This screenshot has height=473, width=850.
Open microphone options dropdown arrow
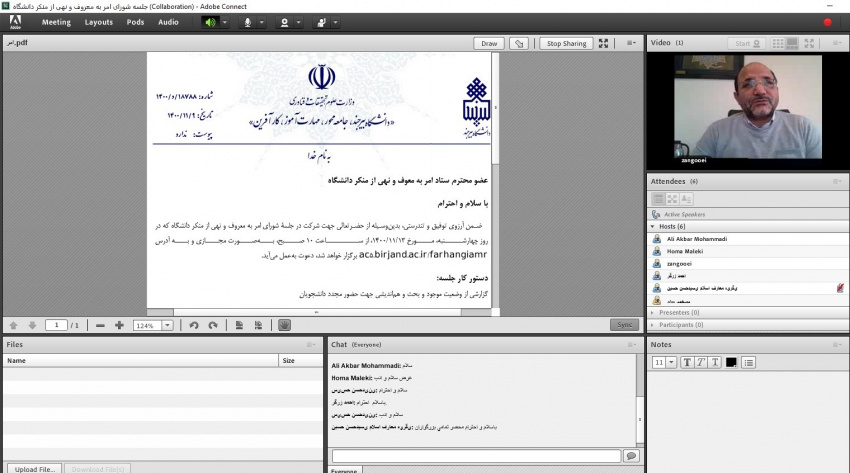[x=261, y=22]
